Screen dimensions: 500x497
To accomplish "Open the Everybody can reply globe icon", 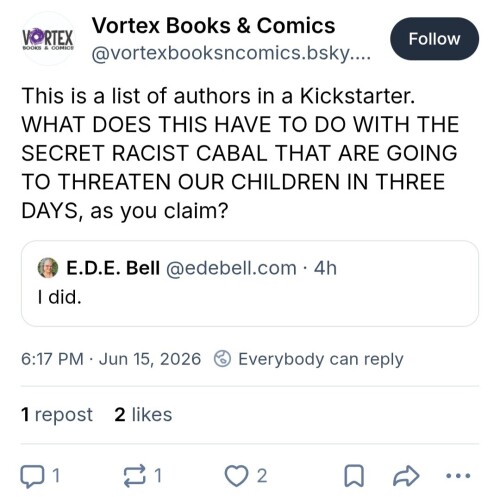I will click(x=222, y=359).
